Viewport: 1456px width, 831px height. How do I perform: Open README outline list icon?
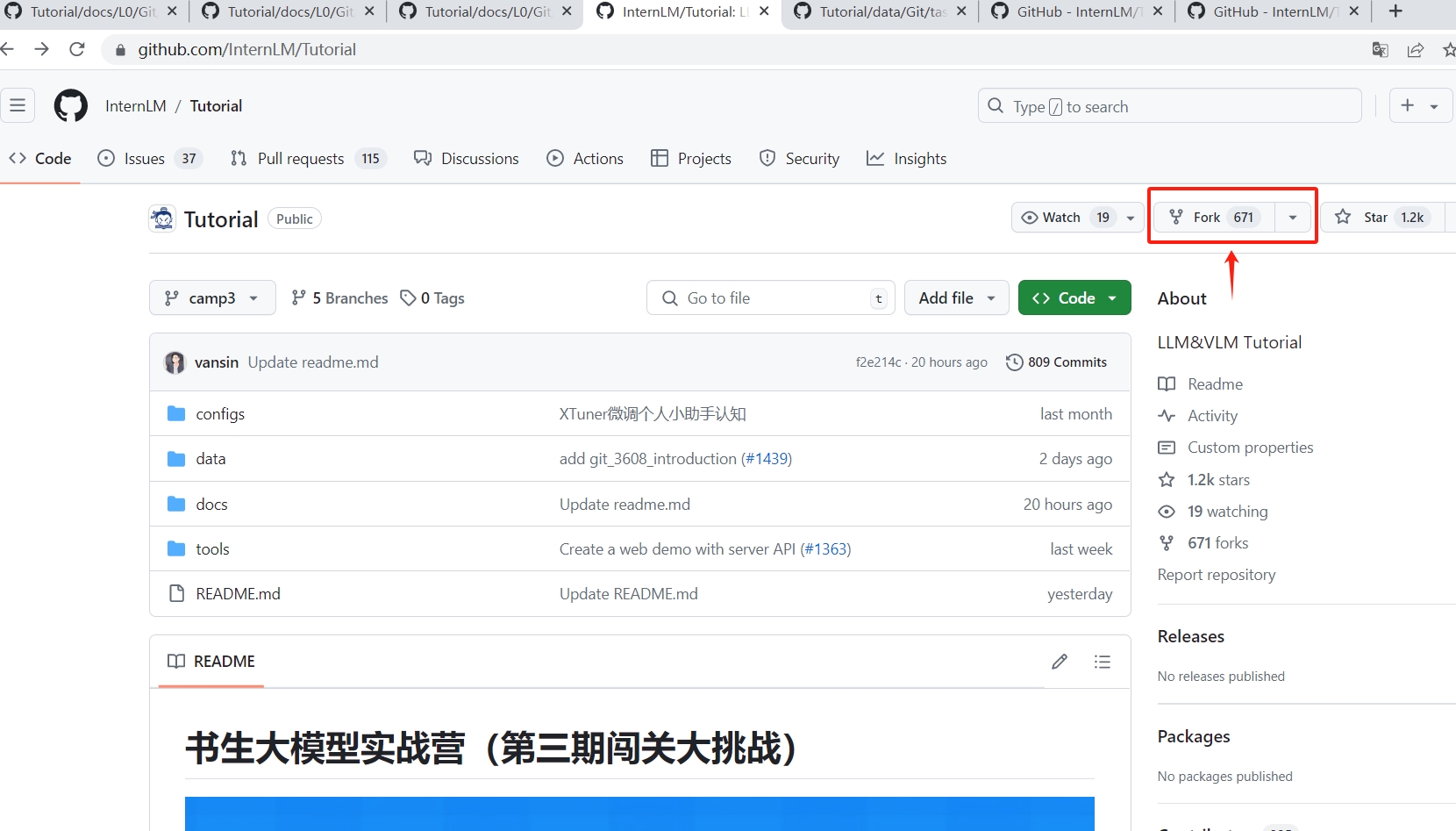1103,662
